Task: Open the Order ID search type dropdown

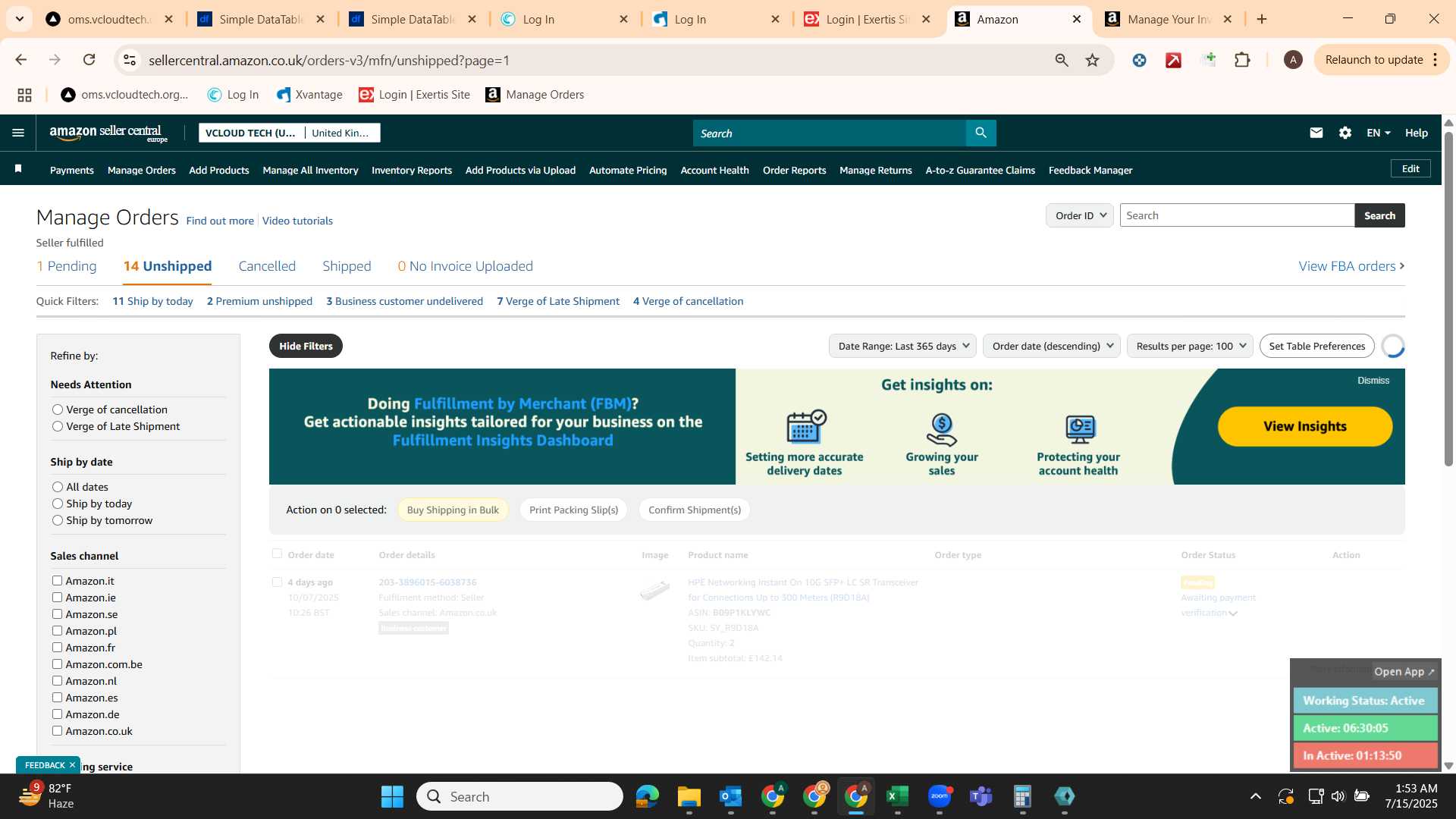Action: tap(1080, 215)
